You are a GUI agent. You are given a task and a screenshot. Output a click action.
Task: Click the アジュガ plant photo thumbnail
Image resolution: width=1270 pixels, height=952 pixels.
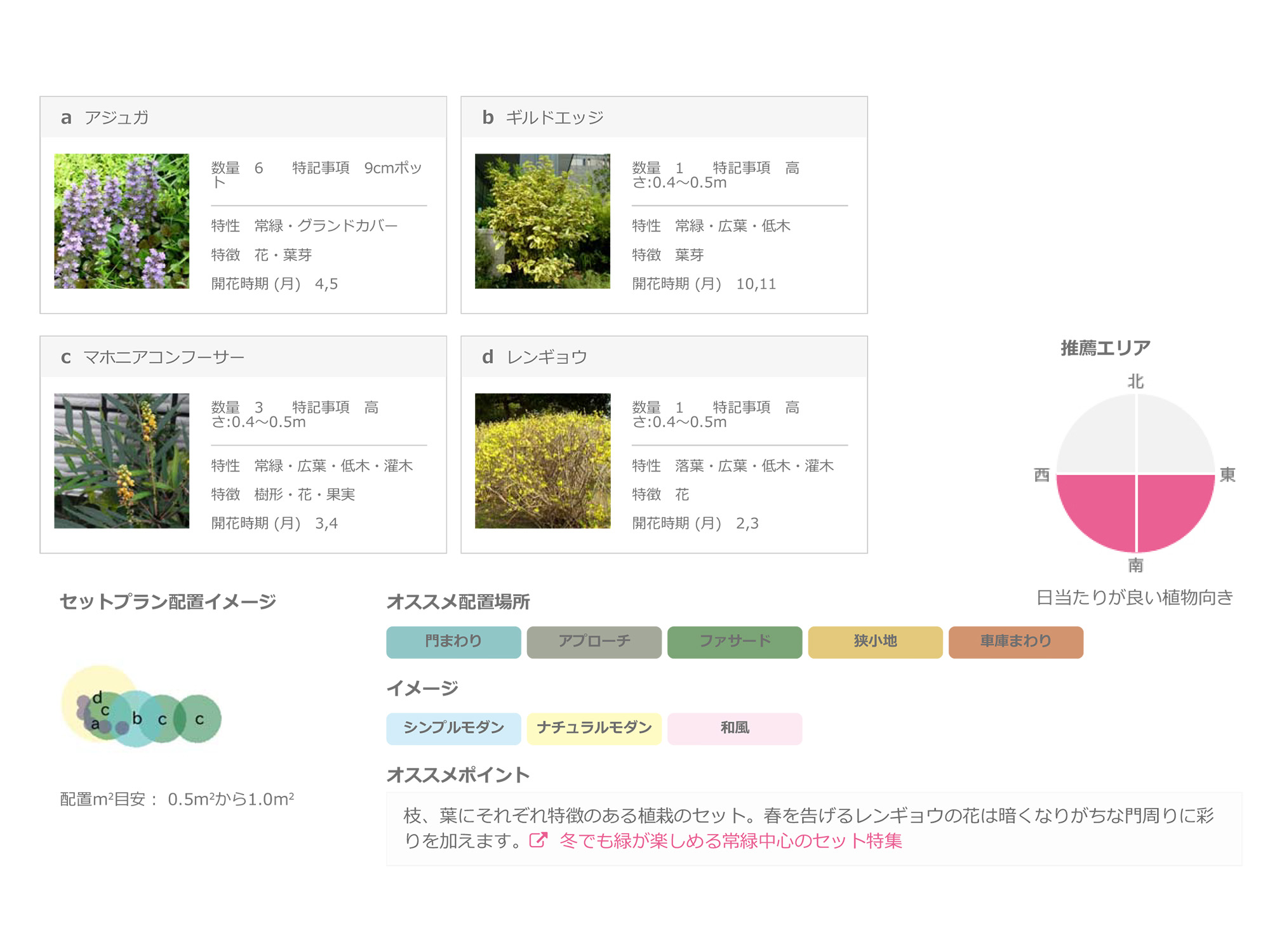tap(121, 221)
